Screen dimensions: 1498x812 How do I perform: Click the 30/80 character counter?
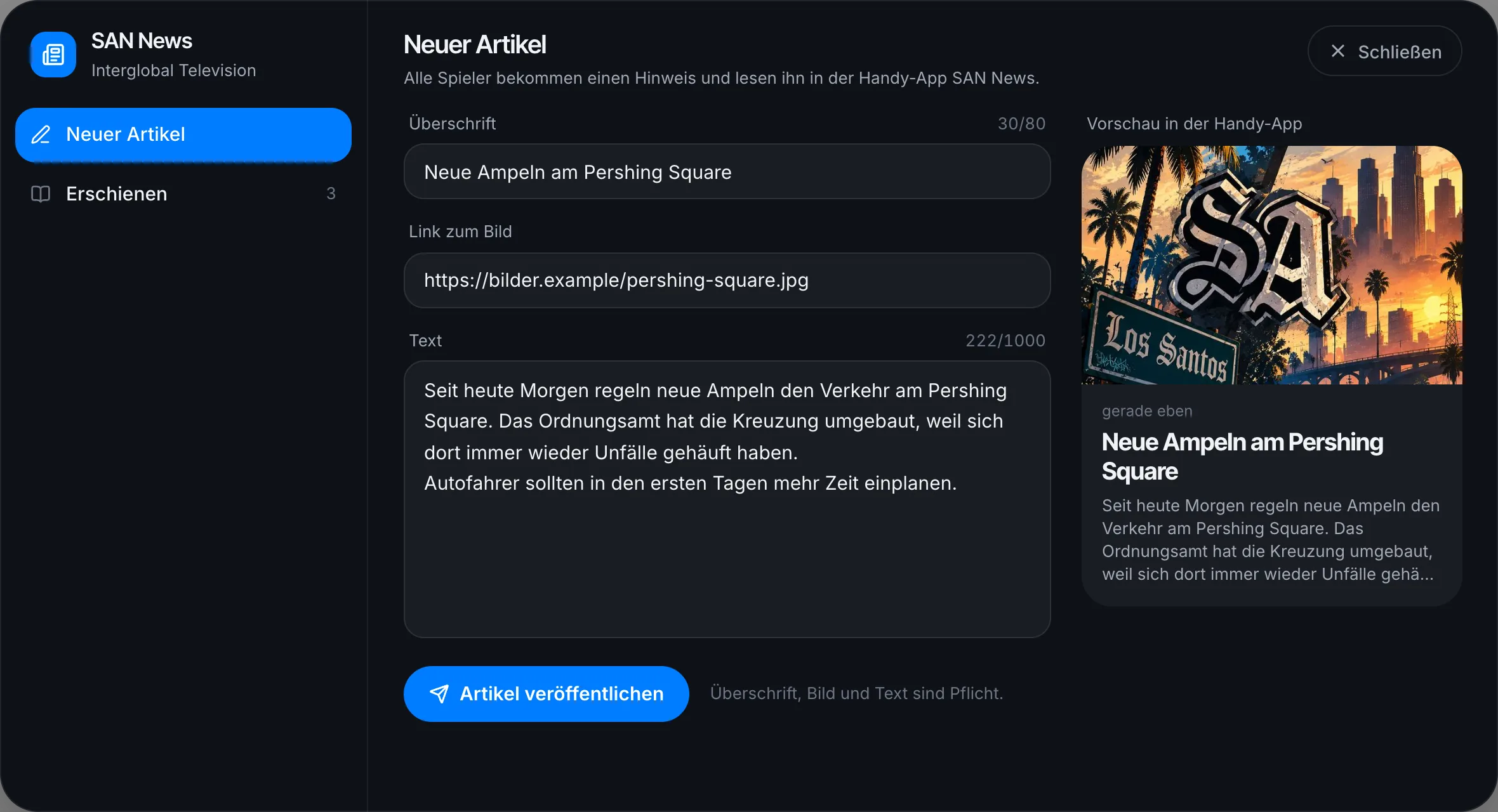[x=1021, y=124]
